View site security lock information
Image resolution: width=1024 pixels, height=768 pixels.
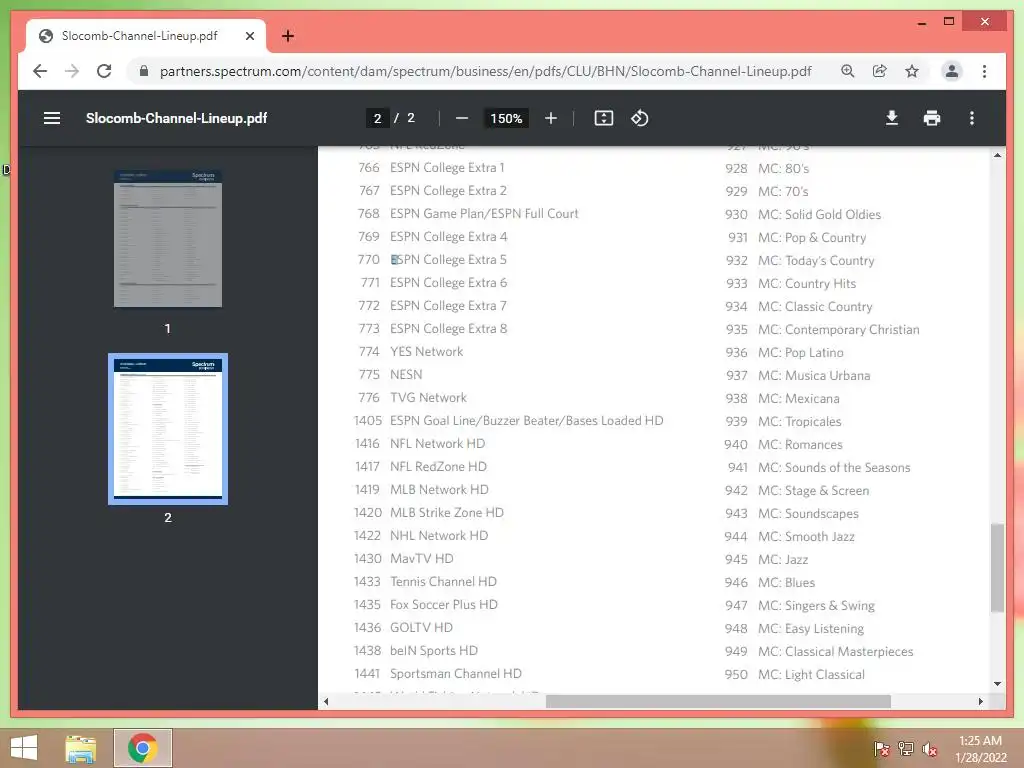point(144,71)
